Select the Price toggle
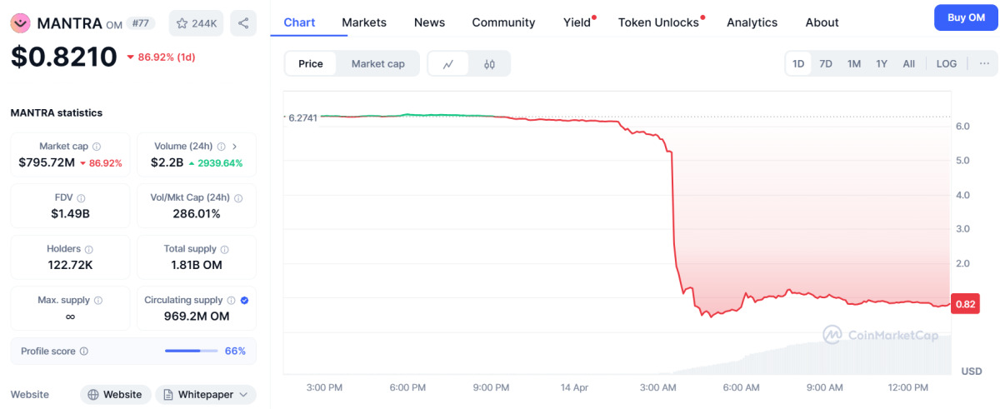The height and width of the screenshot is (409, 1000). click(311, 64)
